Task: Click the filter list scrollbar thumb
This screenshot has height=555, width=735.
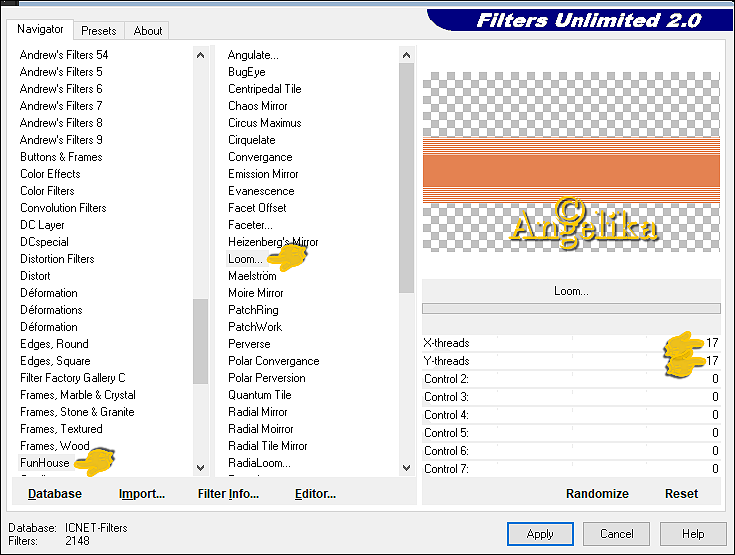Action: tap(406, 178)
